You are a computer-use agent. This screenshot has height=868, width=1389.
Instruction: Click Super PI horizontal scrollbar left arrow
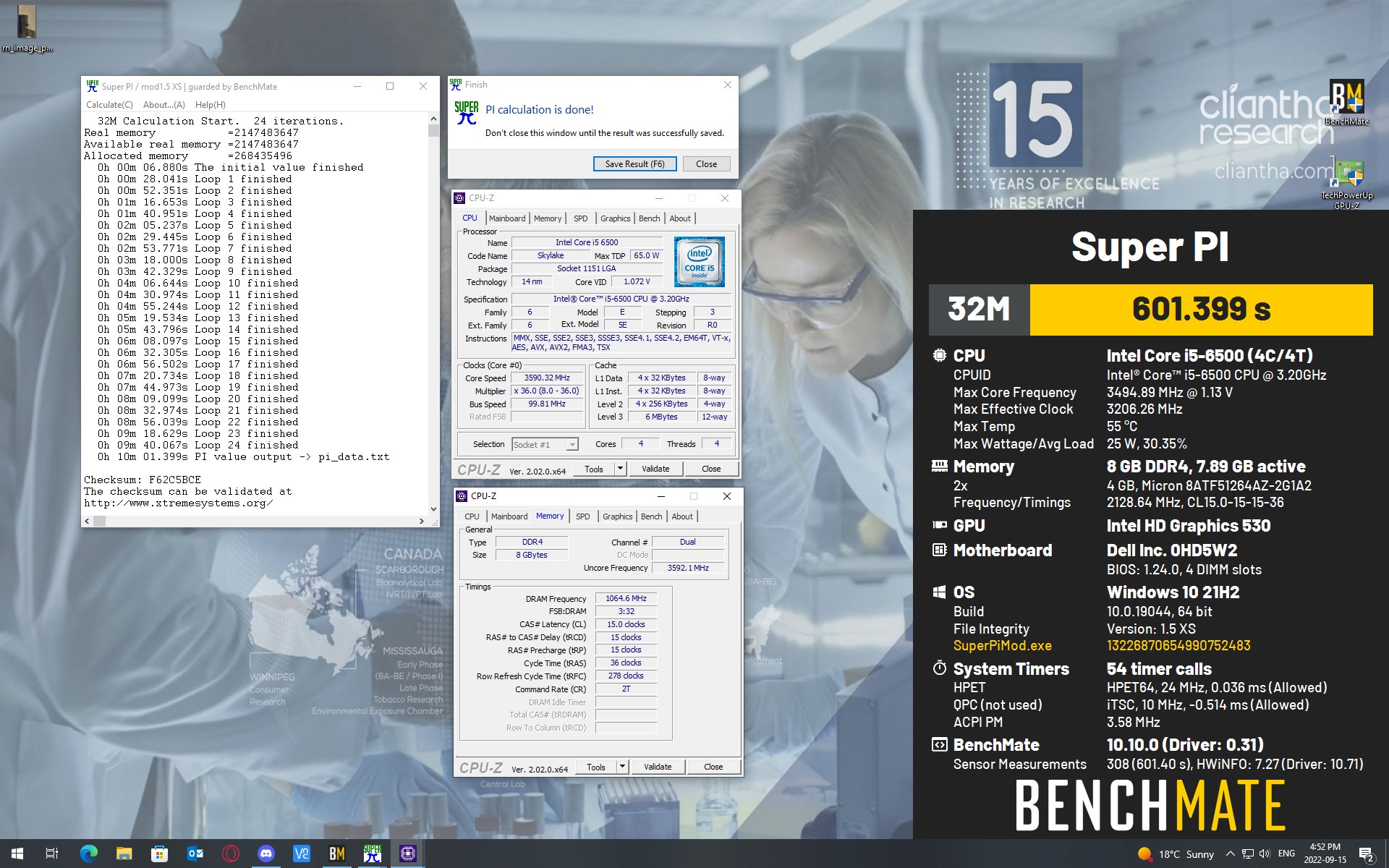[x=88, y=521]
